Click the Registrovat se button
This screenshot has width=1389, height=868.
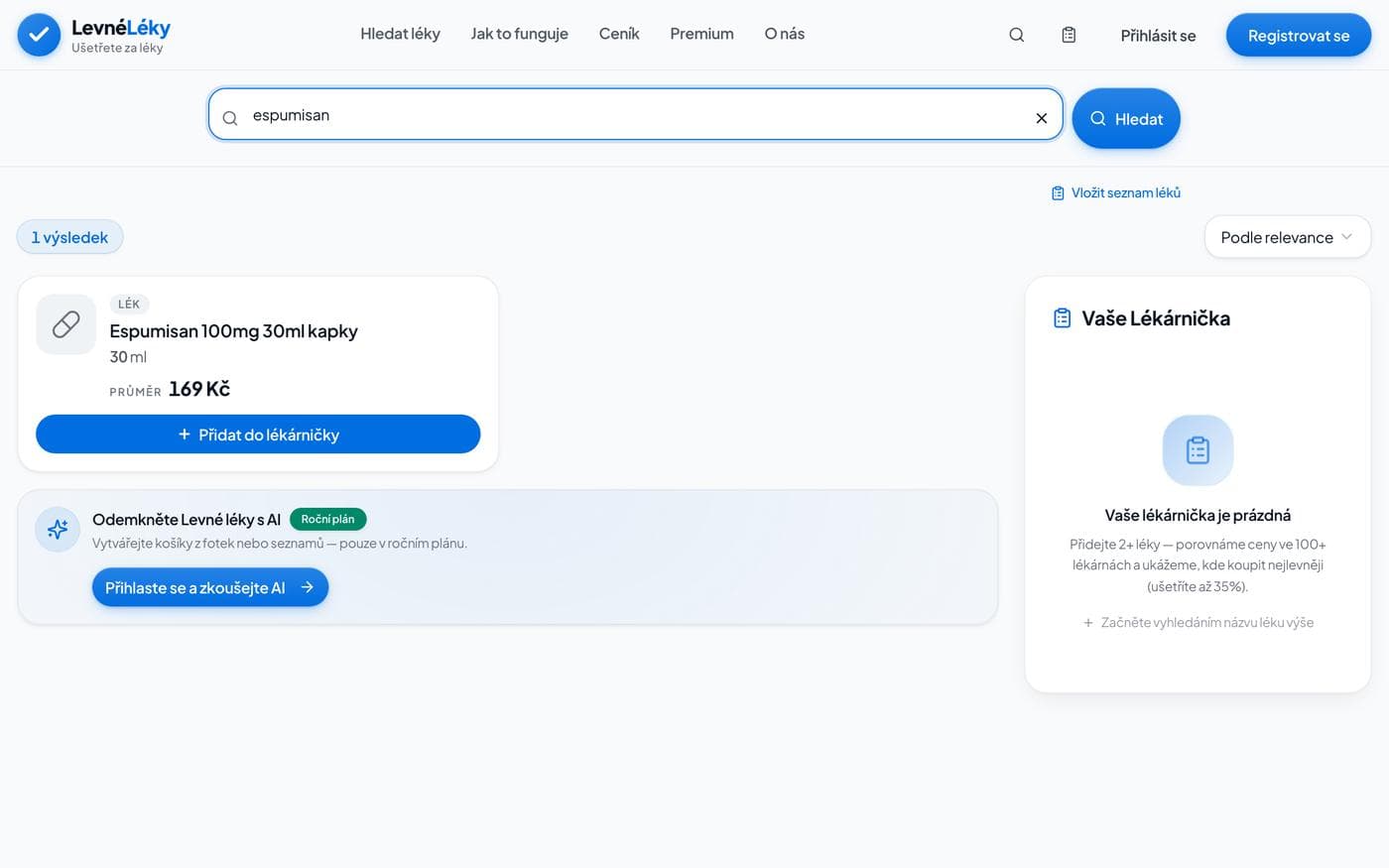pyautogui.click(x=1298, y=36)
